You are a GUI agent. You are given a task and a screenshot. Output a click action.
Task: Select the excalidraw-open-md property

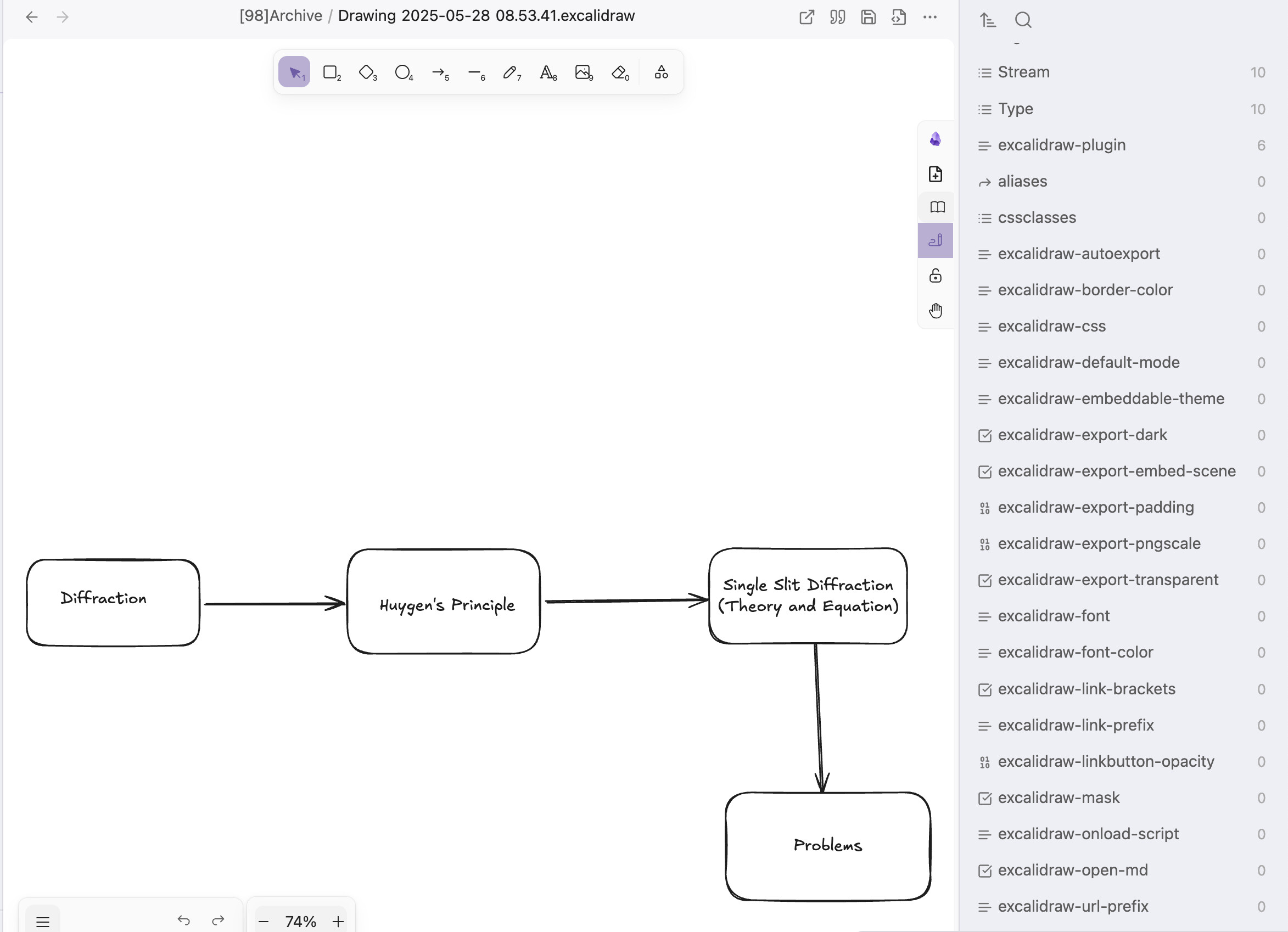1121,870
